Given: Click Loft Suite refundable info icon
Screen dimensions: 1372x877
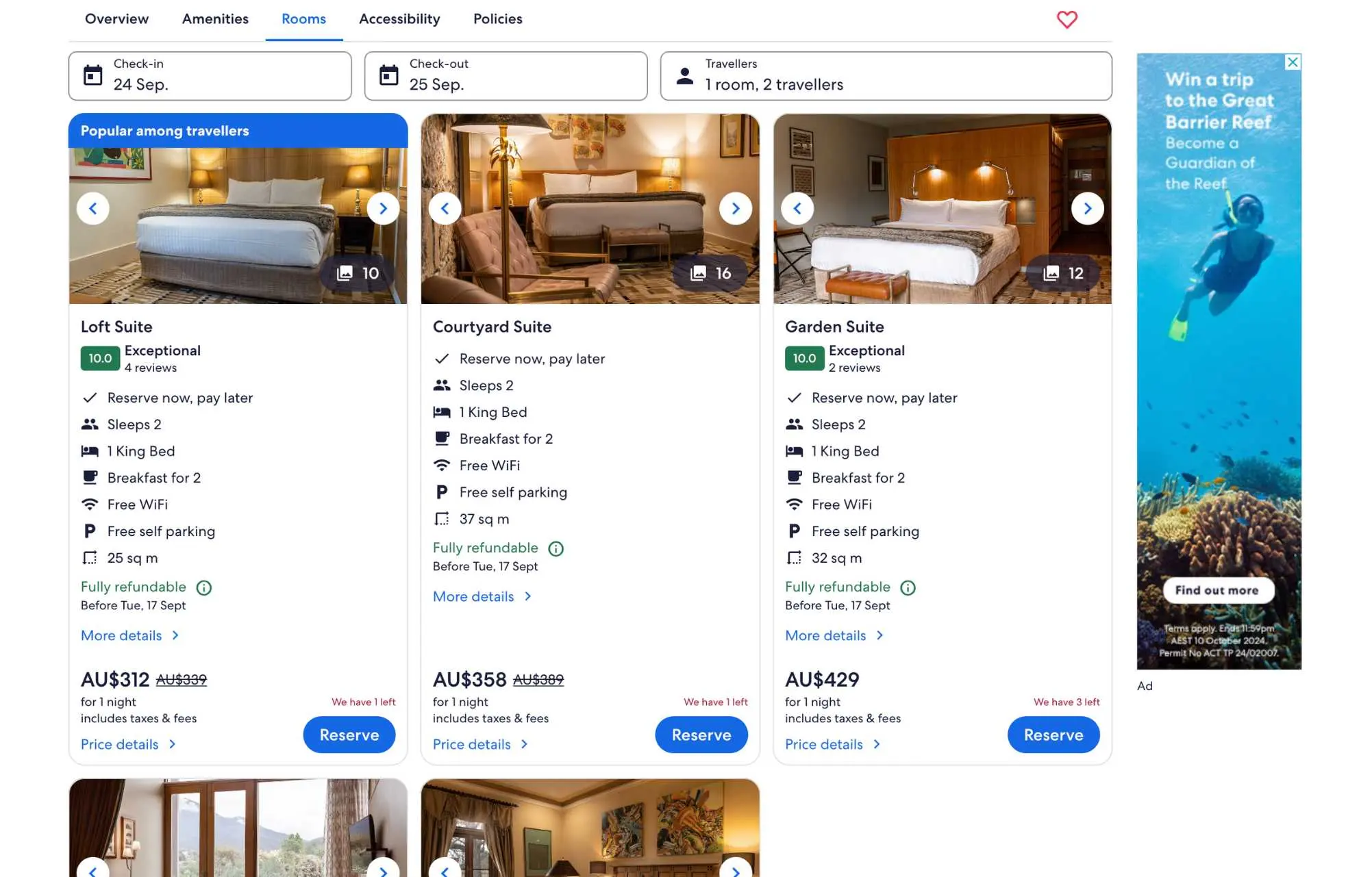Looking at the screenshot, I should (x=204, y=587).
